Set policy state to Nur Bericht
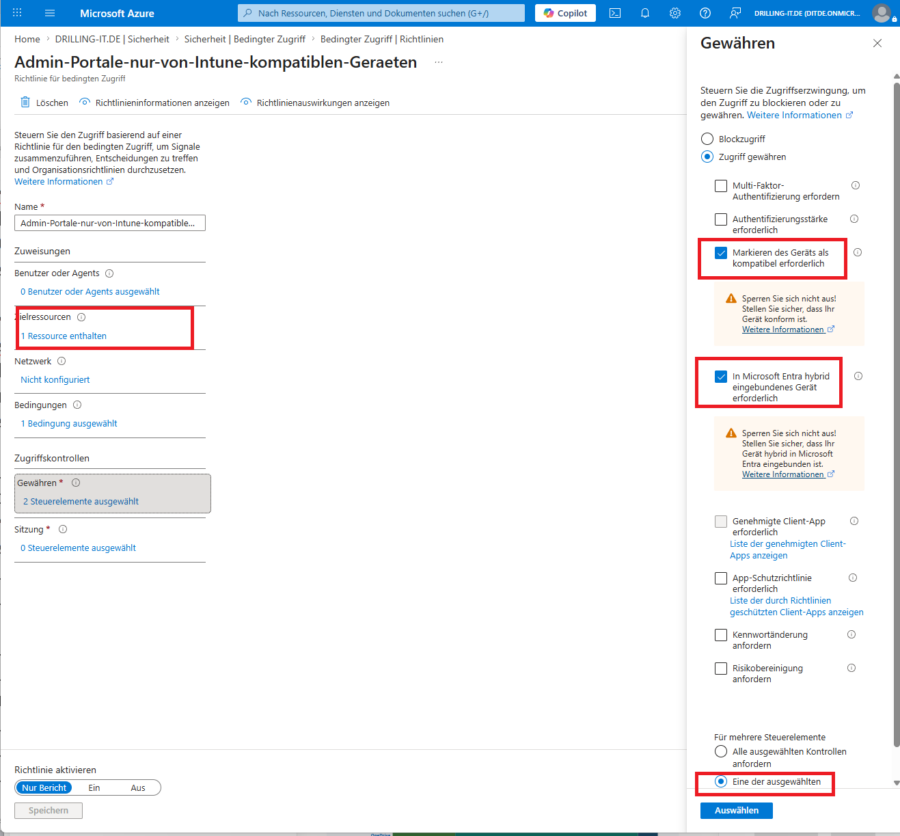Screen dimensions: 900x836 point(44,788)
